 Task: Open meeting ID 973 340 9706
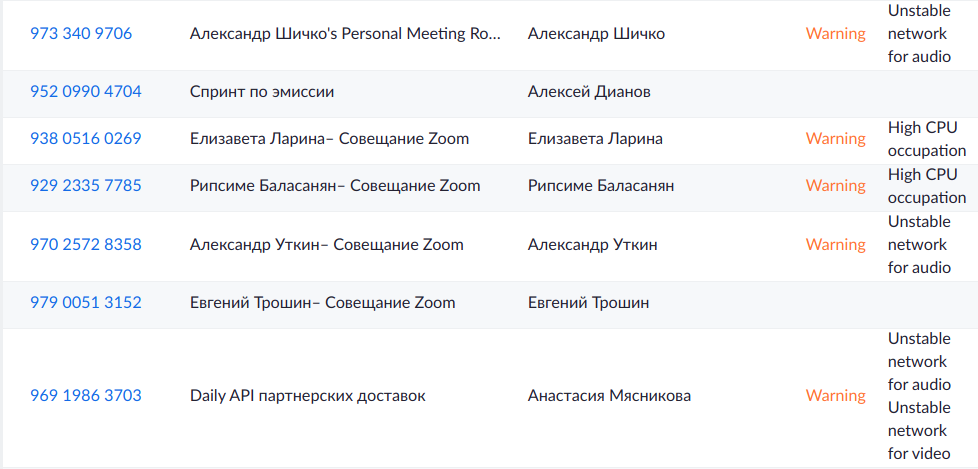pos(81,34)
